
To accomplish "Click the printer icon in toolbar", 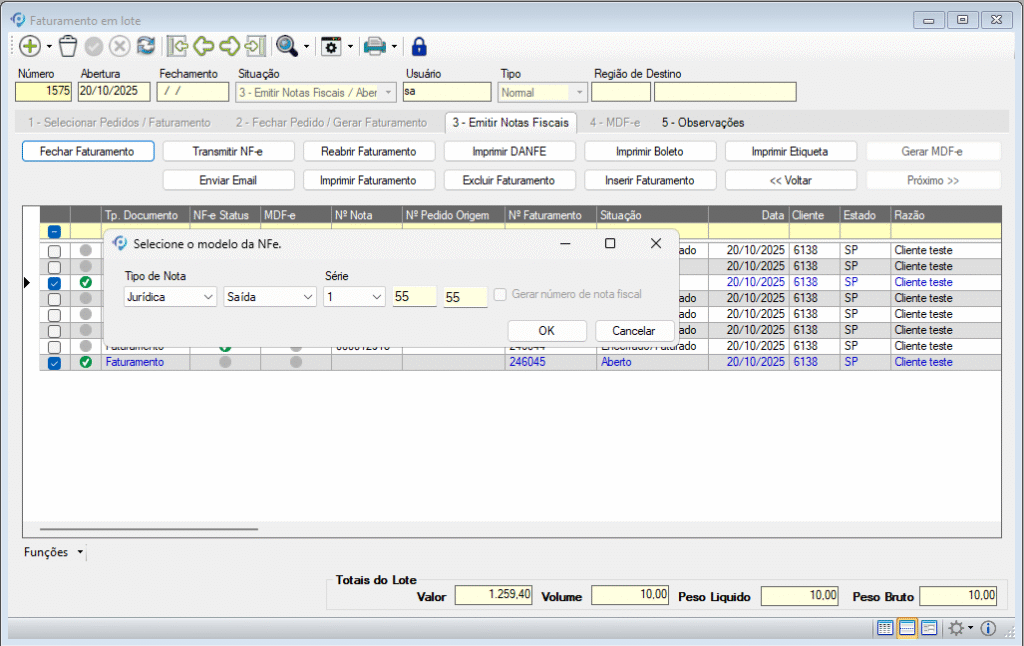I will [x=374, y=46].
